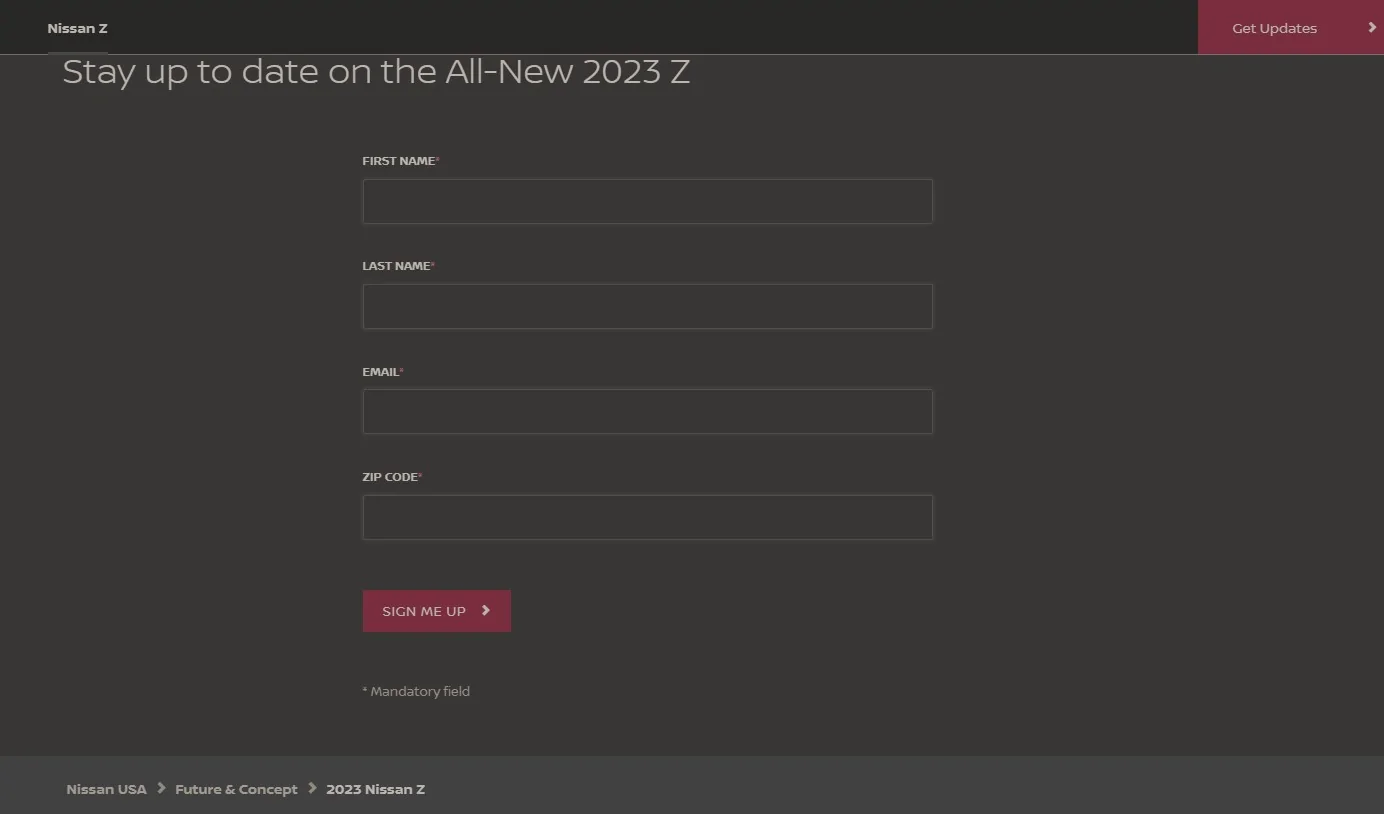
Task: Click the arrow icon beside Get Updates
Action: pyautogui.click(x=1372, y=28)
